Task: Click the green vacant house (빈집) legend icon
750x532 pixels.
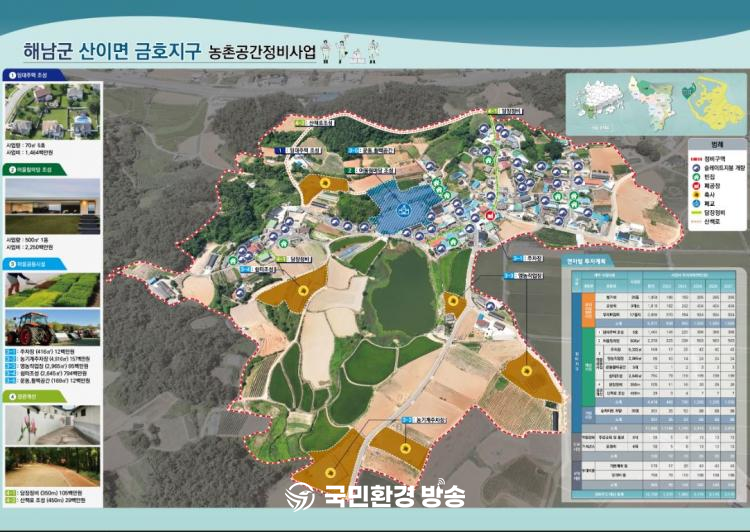Action: 696,177
